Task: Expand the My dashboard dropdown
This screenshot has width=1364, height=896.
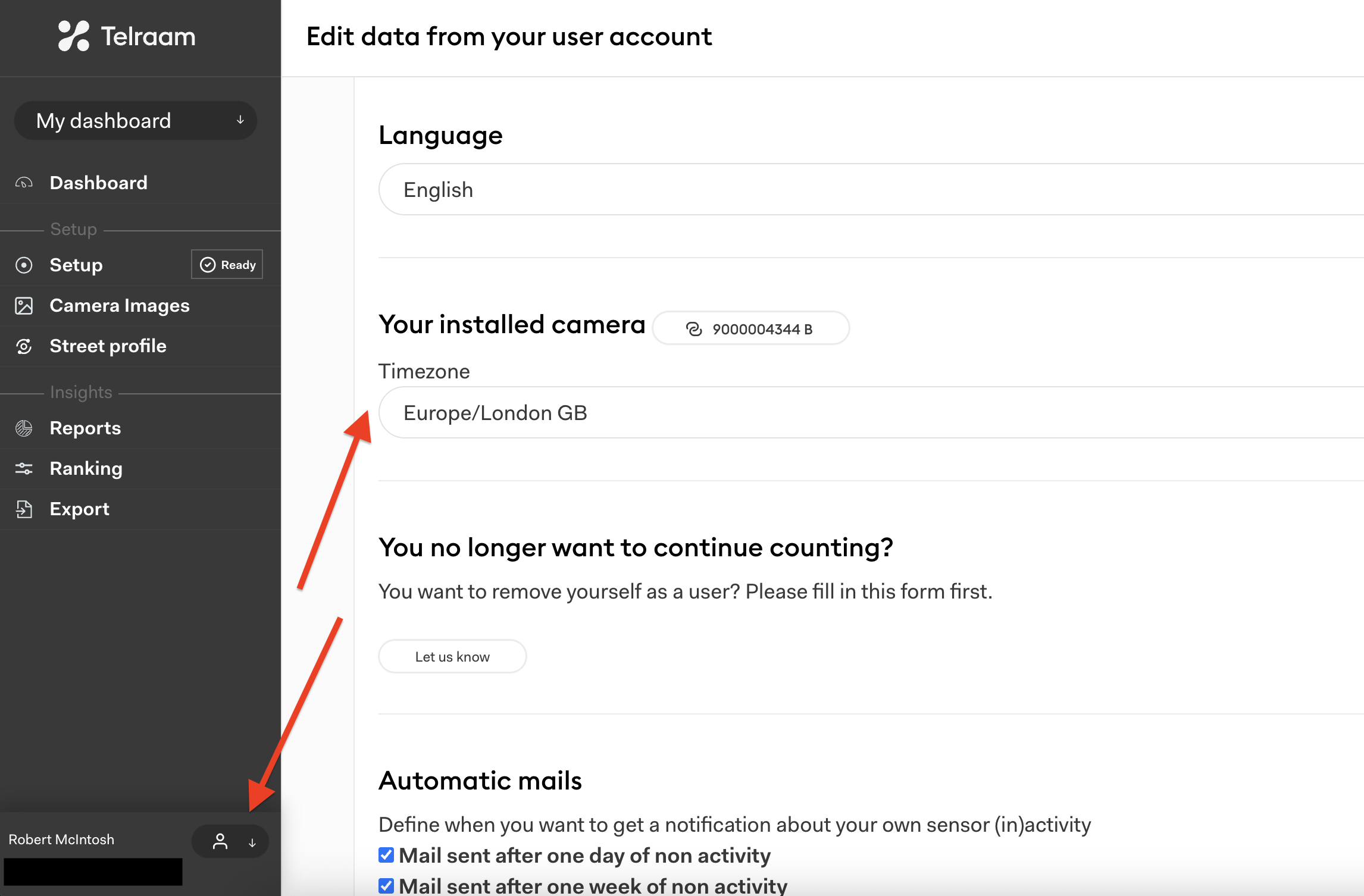Action: [136, 121]
